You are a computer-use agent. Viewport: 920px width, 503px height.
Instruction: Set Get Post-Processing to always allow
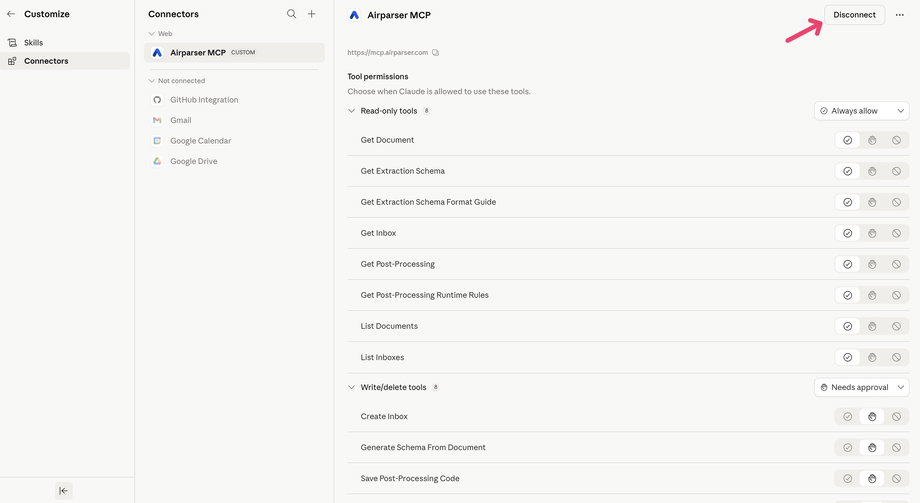pyautogui.click(x=847, y=265)
